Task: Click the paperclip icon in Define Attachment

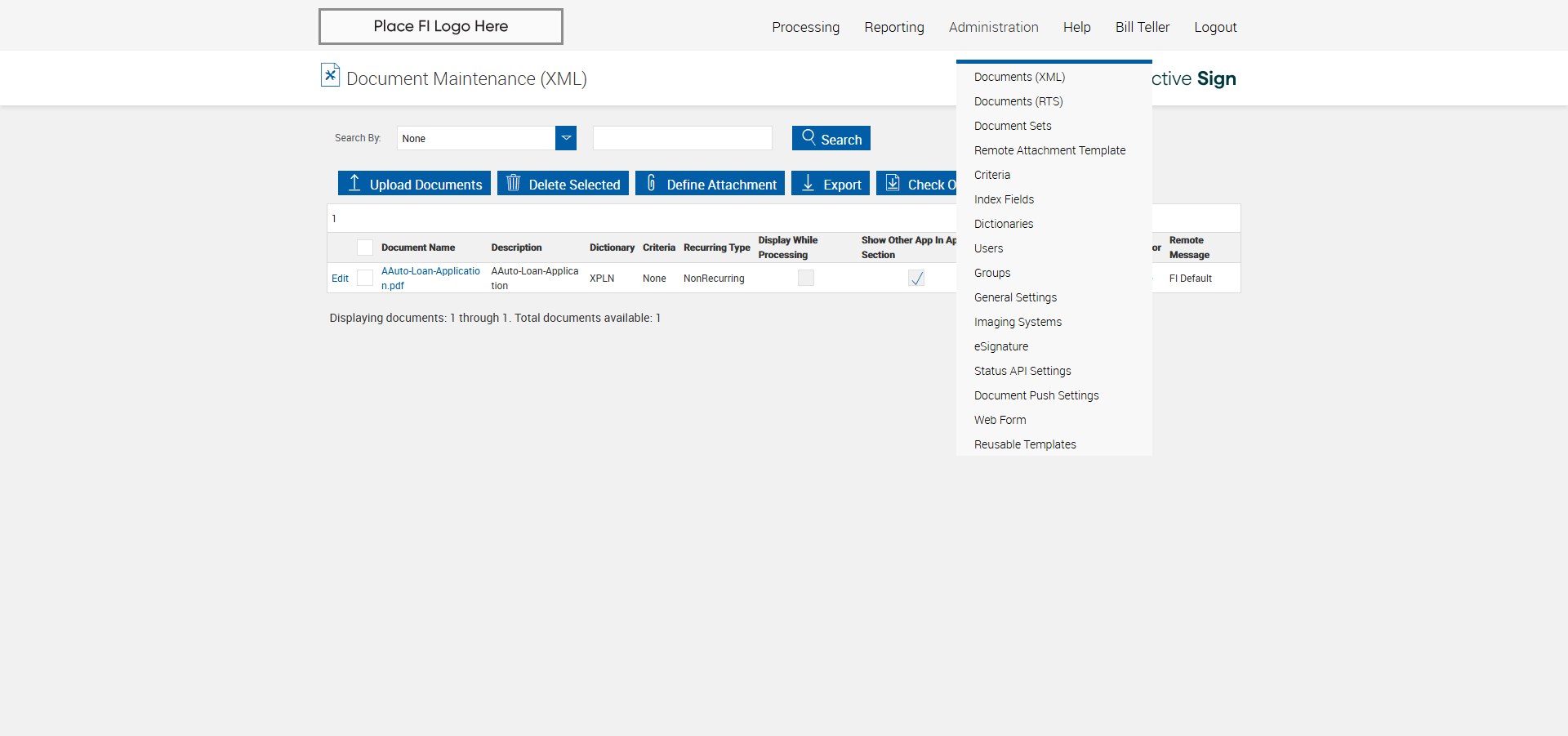Action: tap(651, 183)
